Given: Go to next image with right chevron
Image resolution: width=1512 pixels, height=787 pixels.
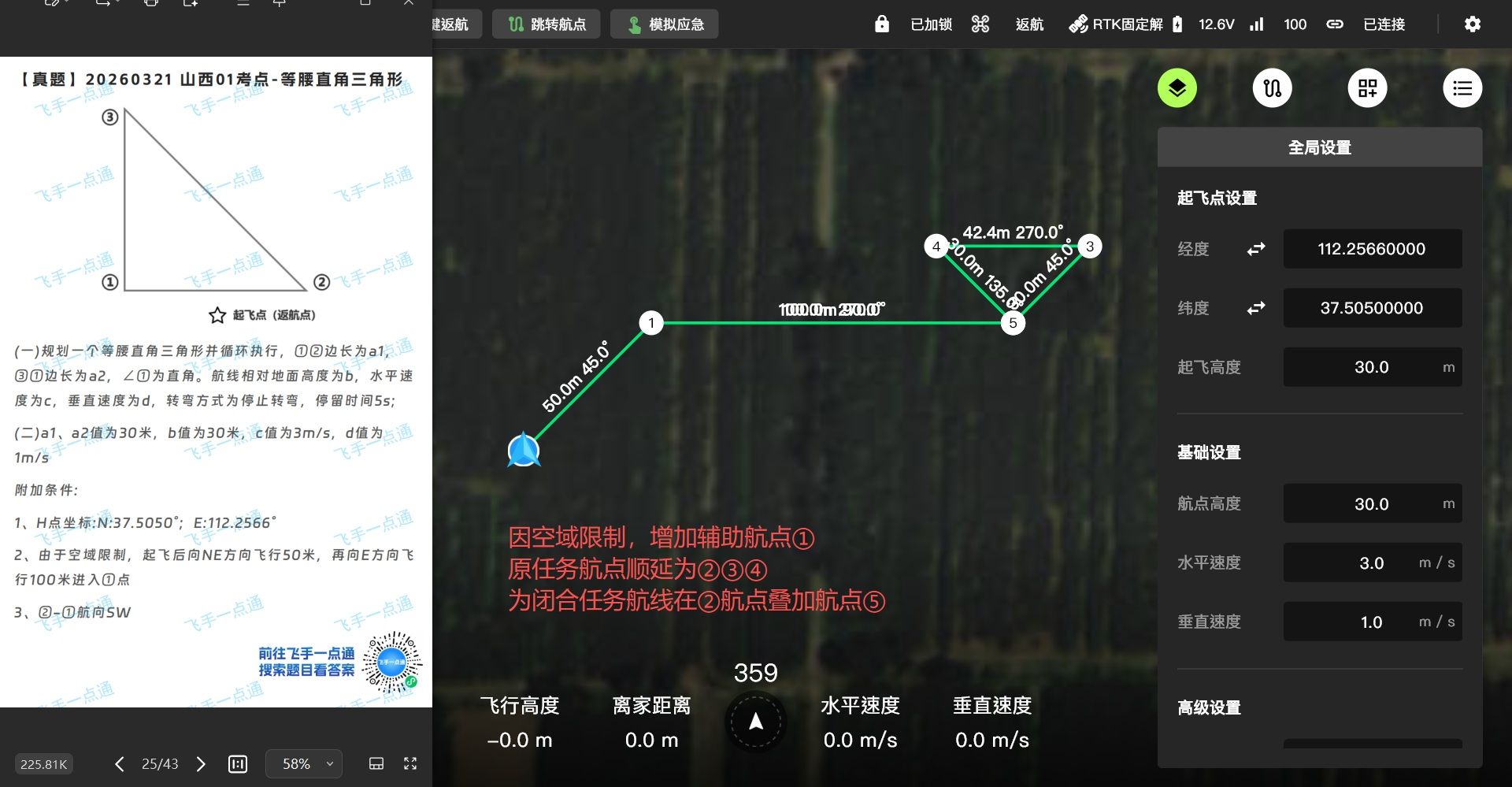Looking at the screenshot, I should pyautogui.click(x=201, y=763).
